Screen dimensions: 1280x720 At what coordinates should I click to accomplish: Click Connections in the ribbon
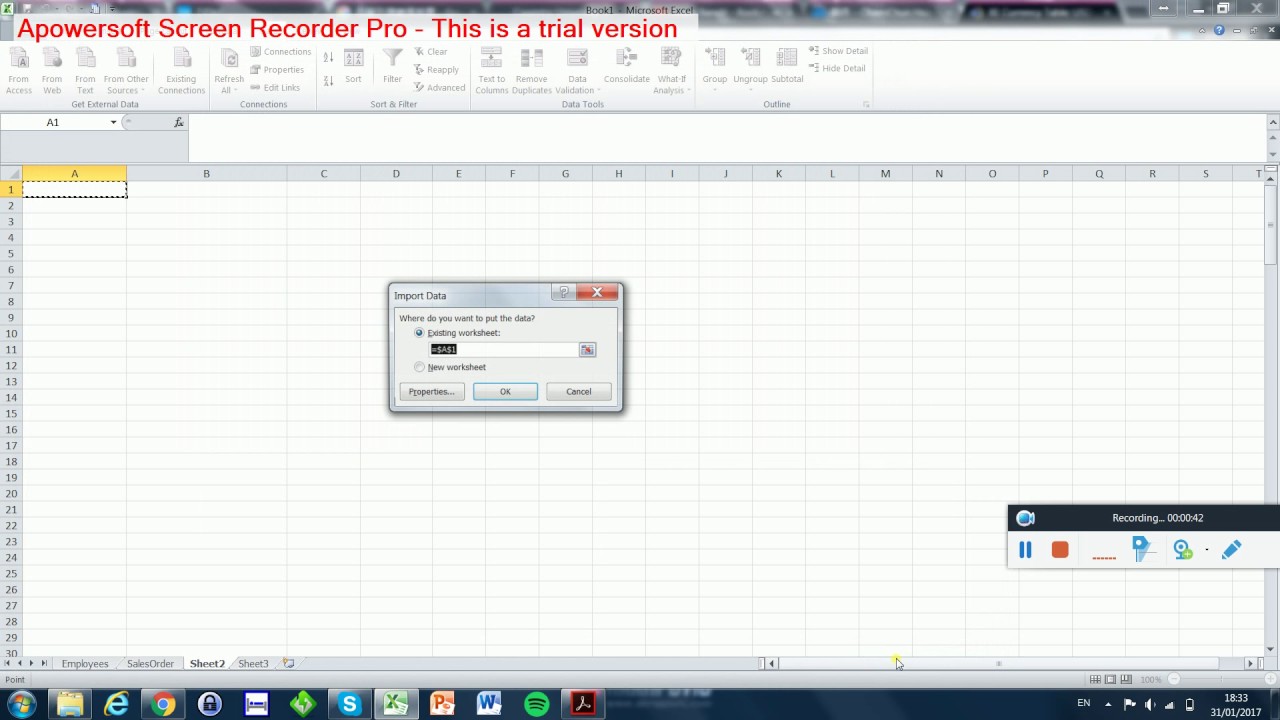[280, 52]
